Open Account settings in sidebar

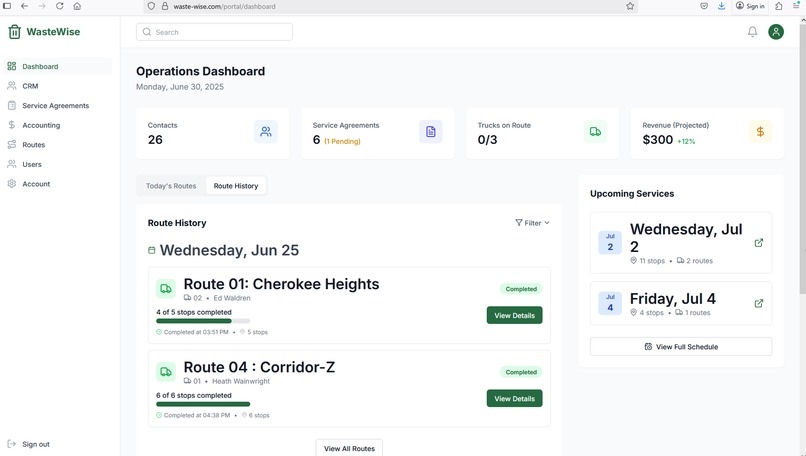[58, 184]
